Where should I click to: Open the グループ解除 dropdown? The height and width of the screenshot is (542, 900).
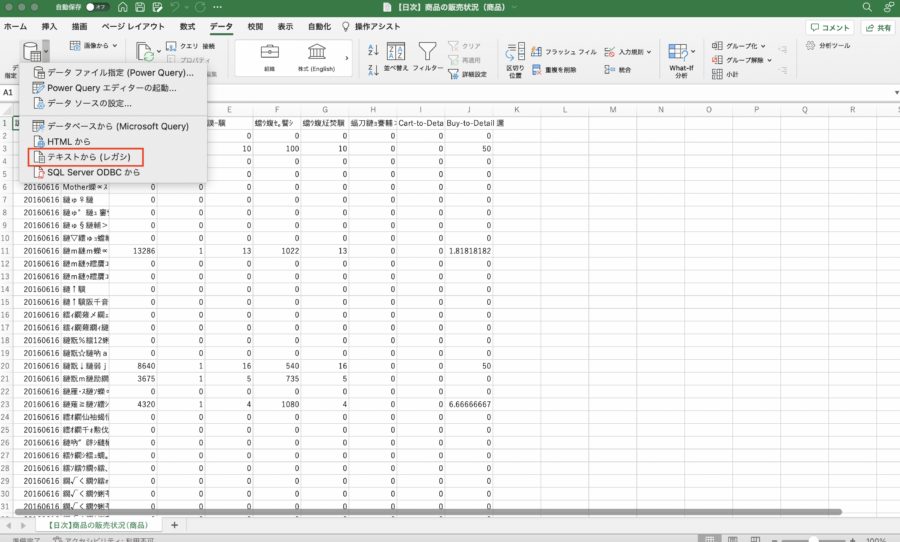click(x=742, y=60)
